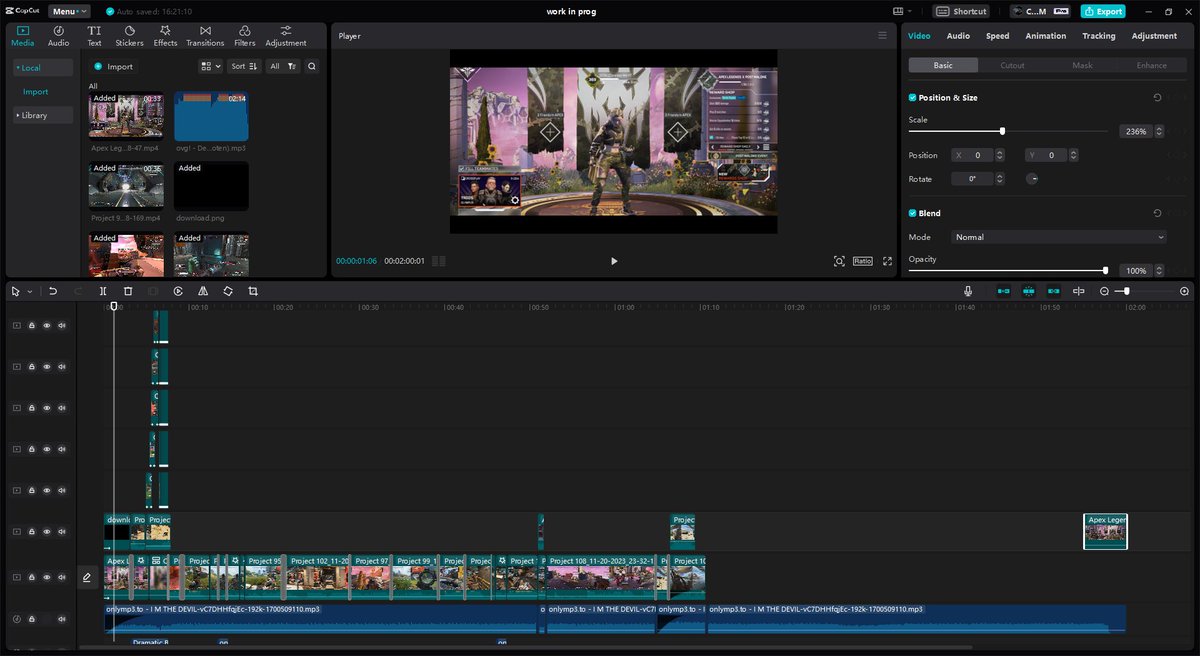
Task: Click the Export button
Action: [x=1103, y=11]
